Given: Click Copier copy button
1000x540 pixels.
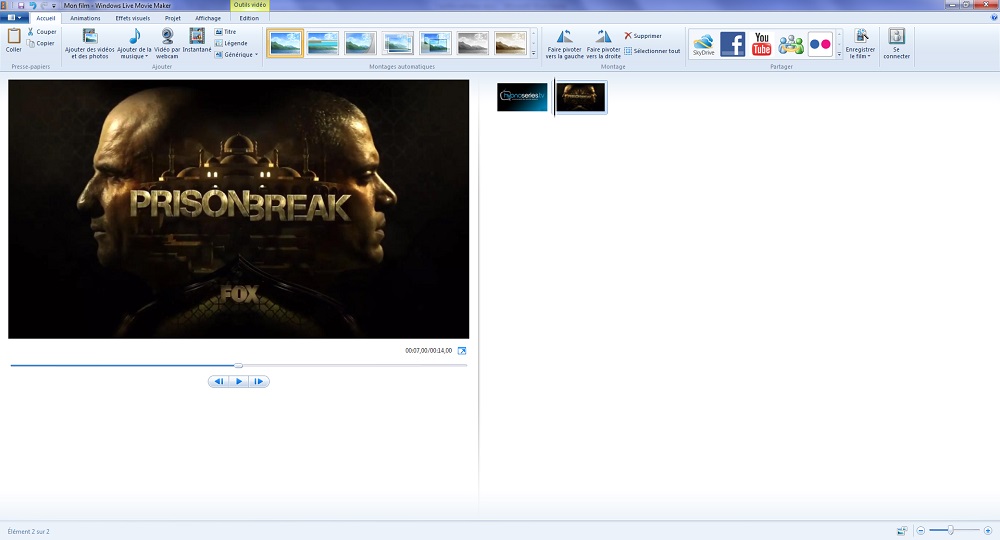Looking at the screenshot, I should [x=42, y=43].
